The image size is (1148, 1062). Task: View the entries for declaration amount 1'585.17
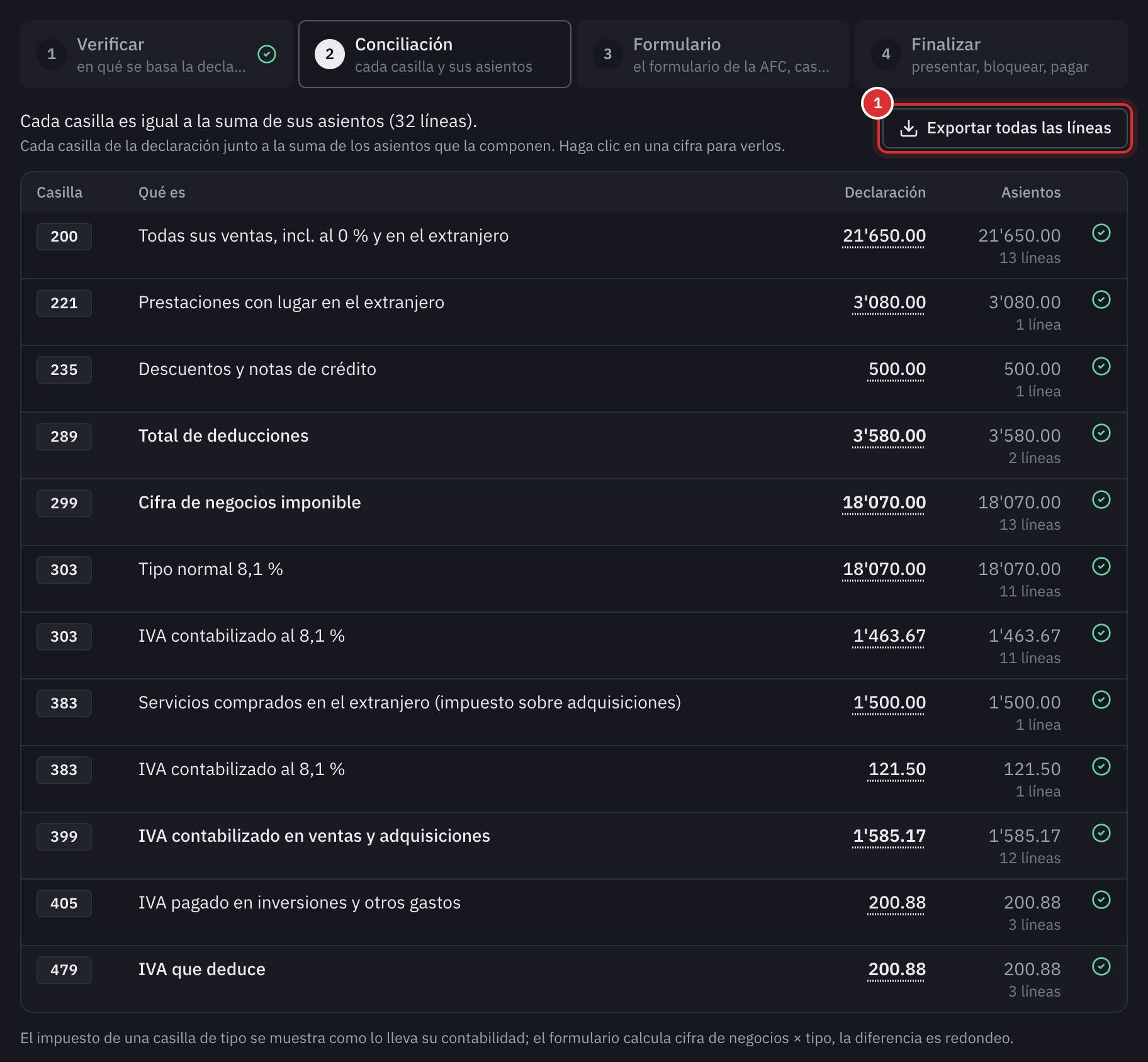click(x=889, y=836)
